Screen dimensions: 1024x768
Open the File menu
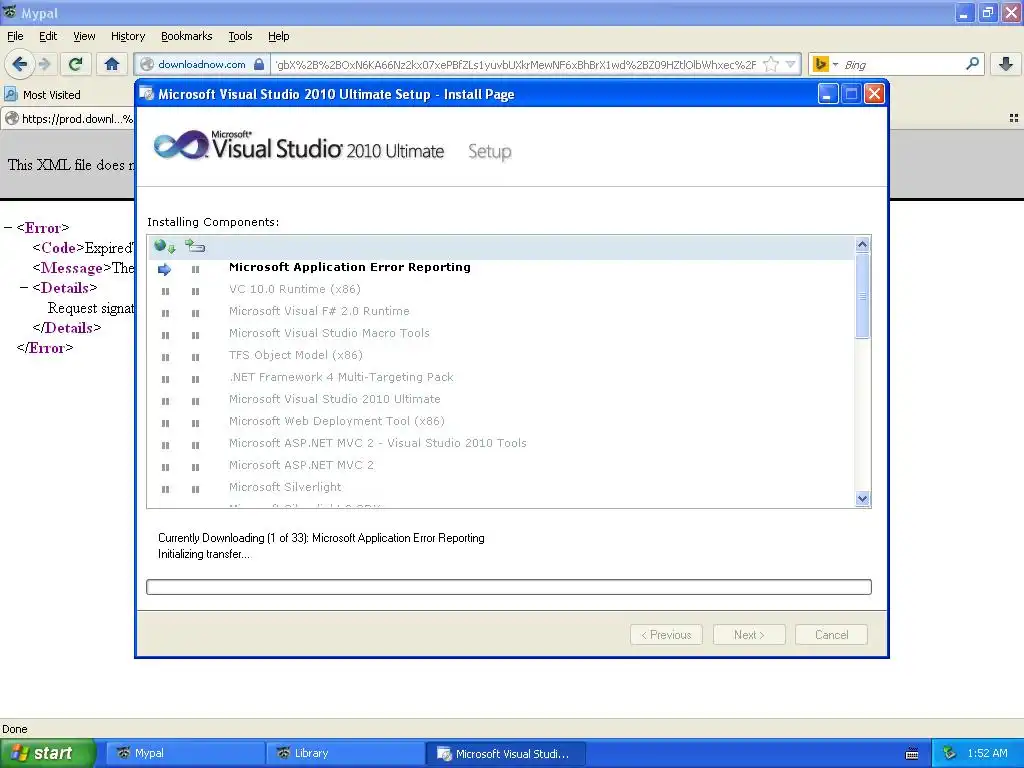click(x=15, y=36)
